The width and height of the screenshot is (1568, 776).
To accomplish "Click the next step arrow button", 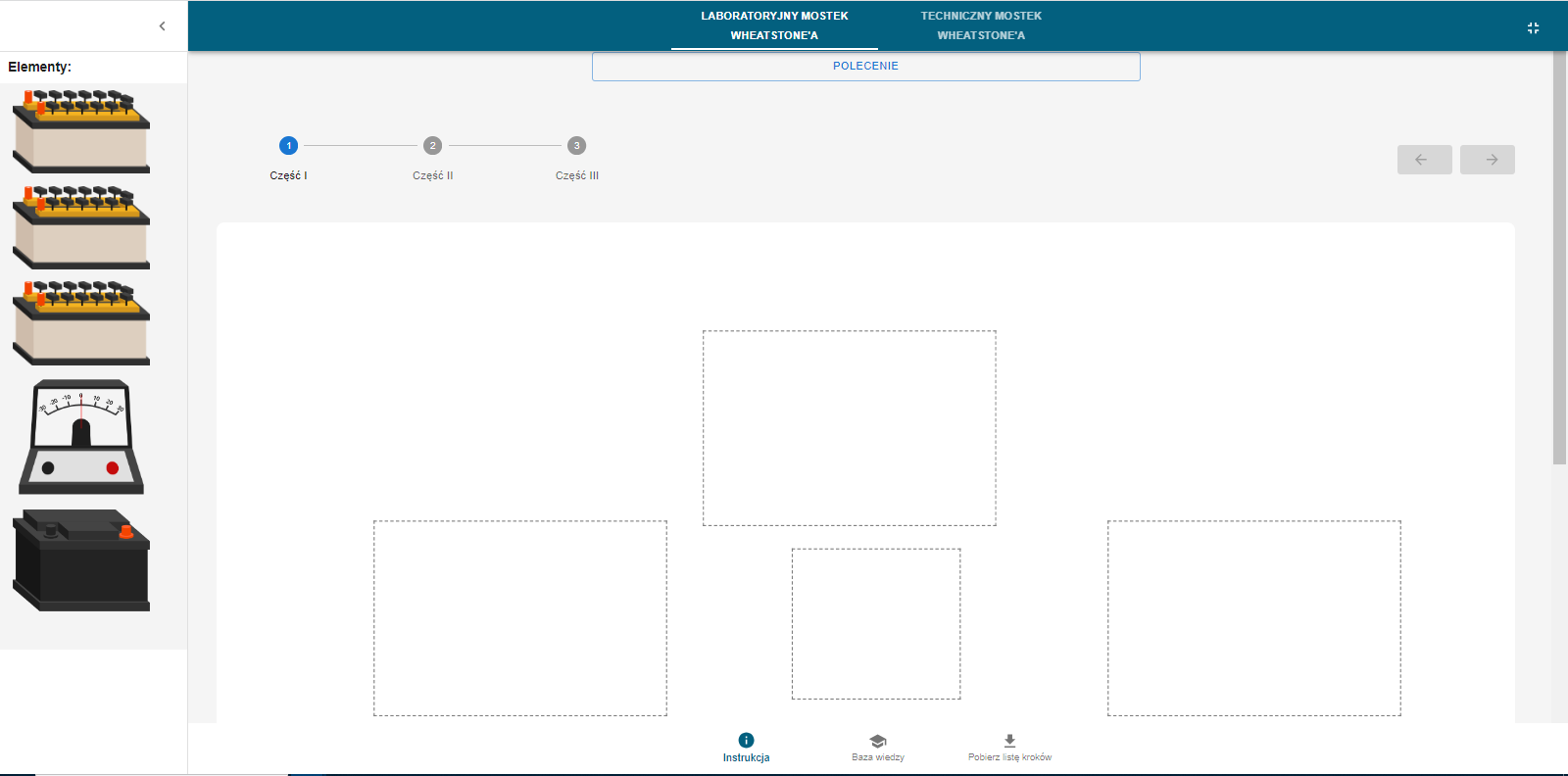I will point(1487,160).
